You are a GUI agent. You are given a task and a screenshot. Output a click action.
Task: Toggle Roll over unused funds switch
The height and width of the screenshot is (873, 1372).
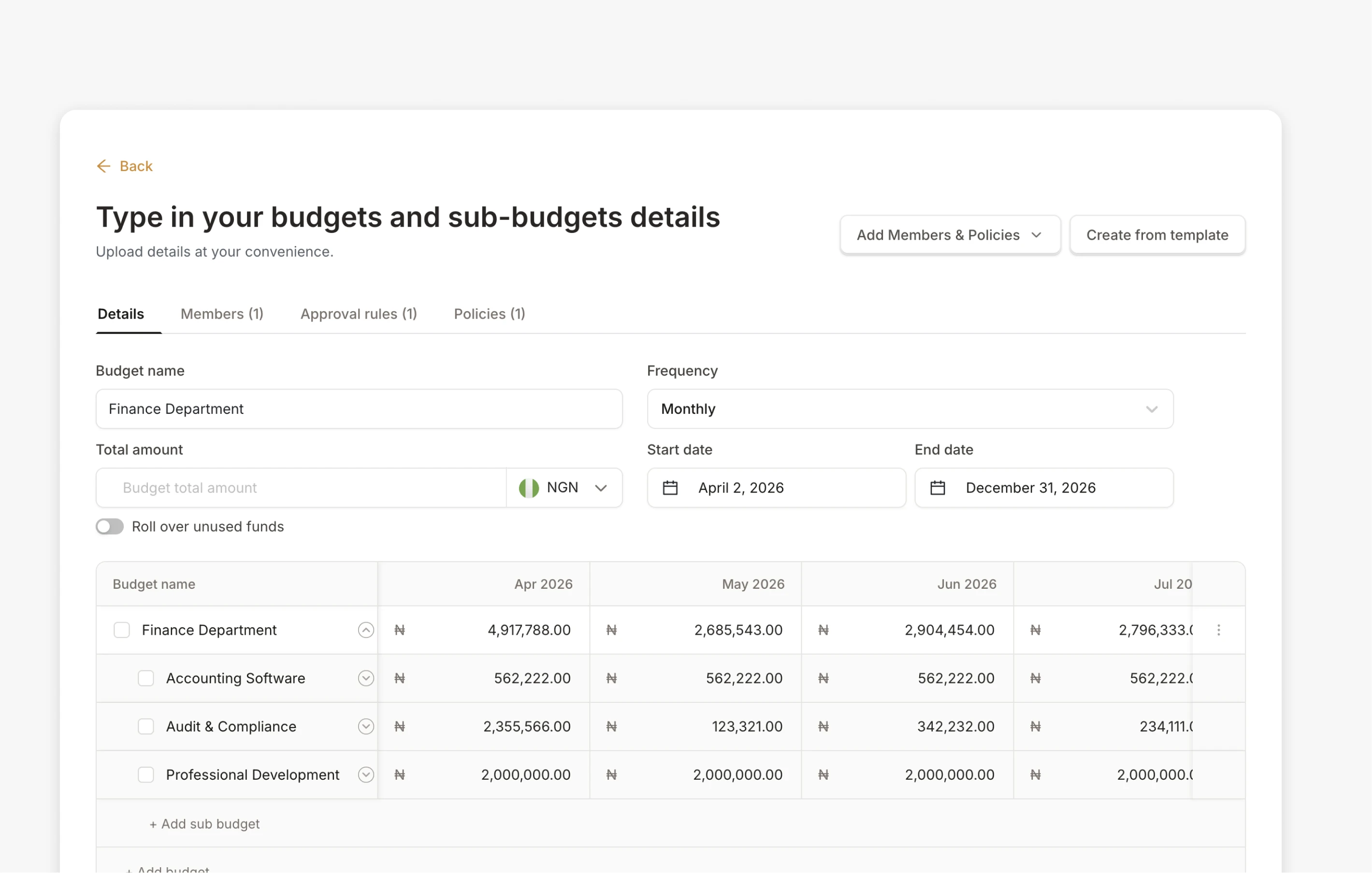(x=109, y=526)
